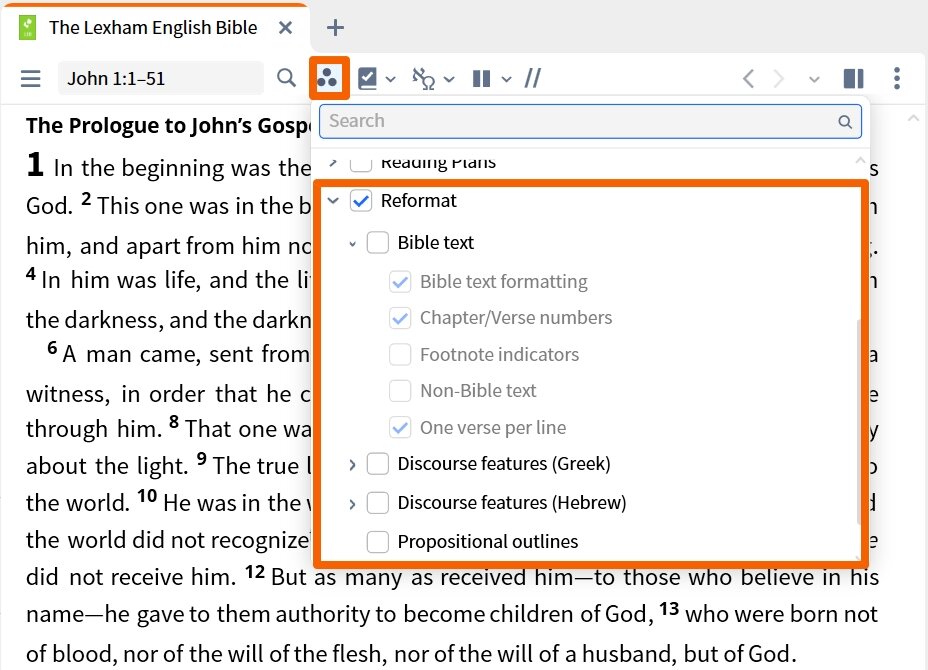The image size is (928, 670).
Task: Collapse the Reformat section
Action: (333, 201)
